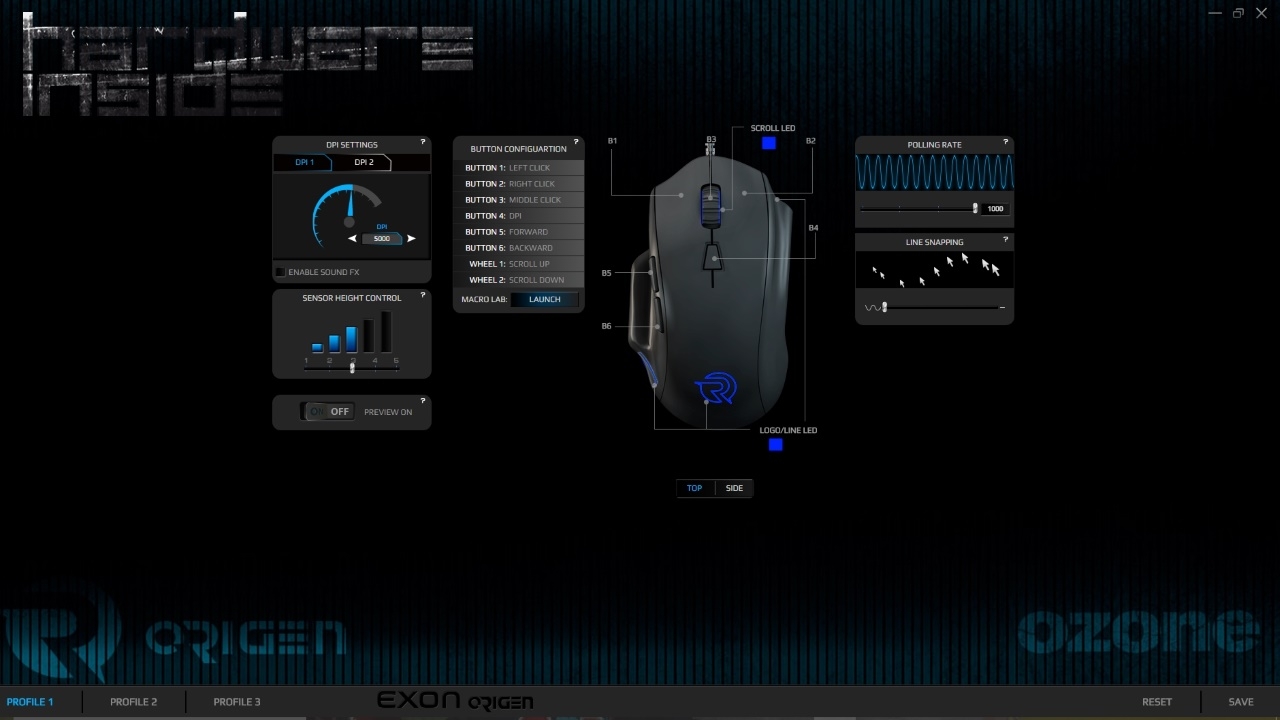This screenshot has height=720, width=1280.
Task: Select the DPI 1 tab
Action: click(x=304, y=162)
